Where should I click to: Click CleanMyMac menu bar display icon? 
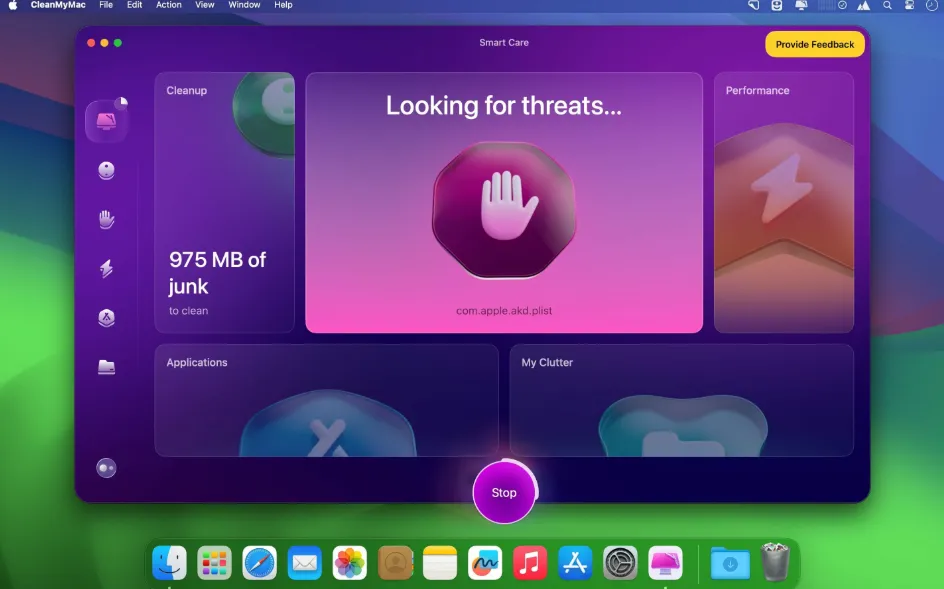801,5
